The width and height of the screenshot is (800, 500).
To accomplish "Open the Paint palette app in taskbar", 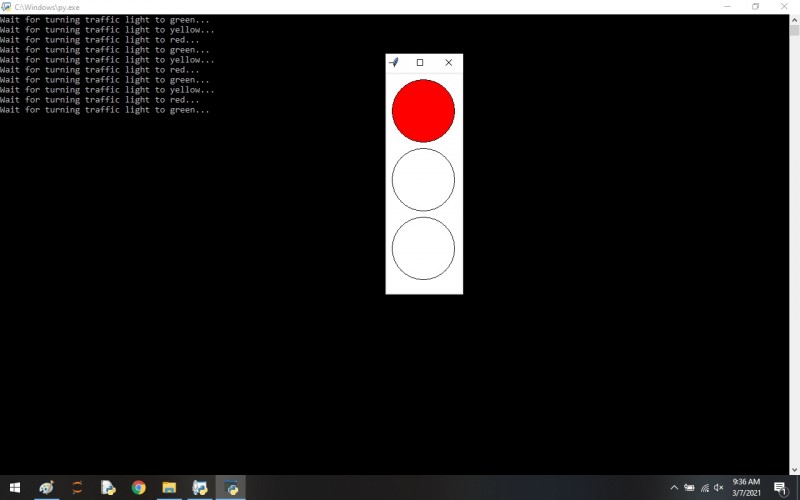I will tap(46, 488).
